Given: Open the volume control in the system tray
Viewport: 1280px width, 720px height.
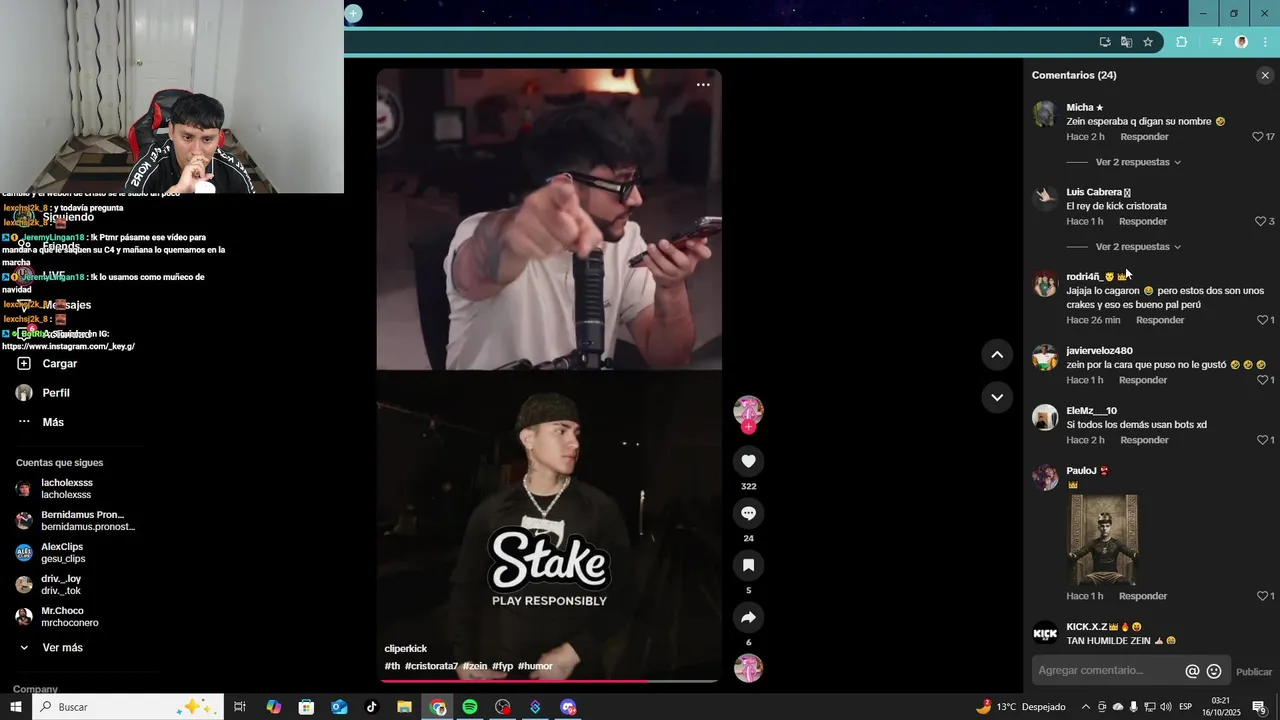Looking at the screenshot, I should tap(1166, 707).
